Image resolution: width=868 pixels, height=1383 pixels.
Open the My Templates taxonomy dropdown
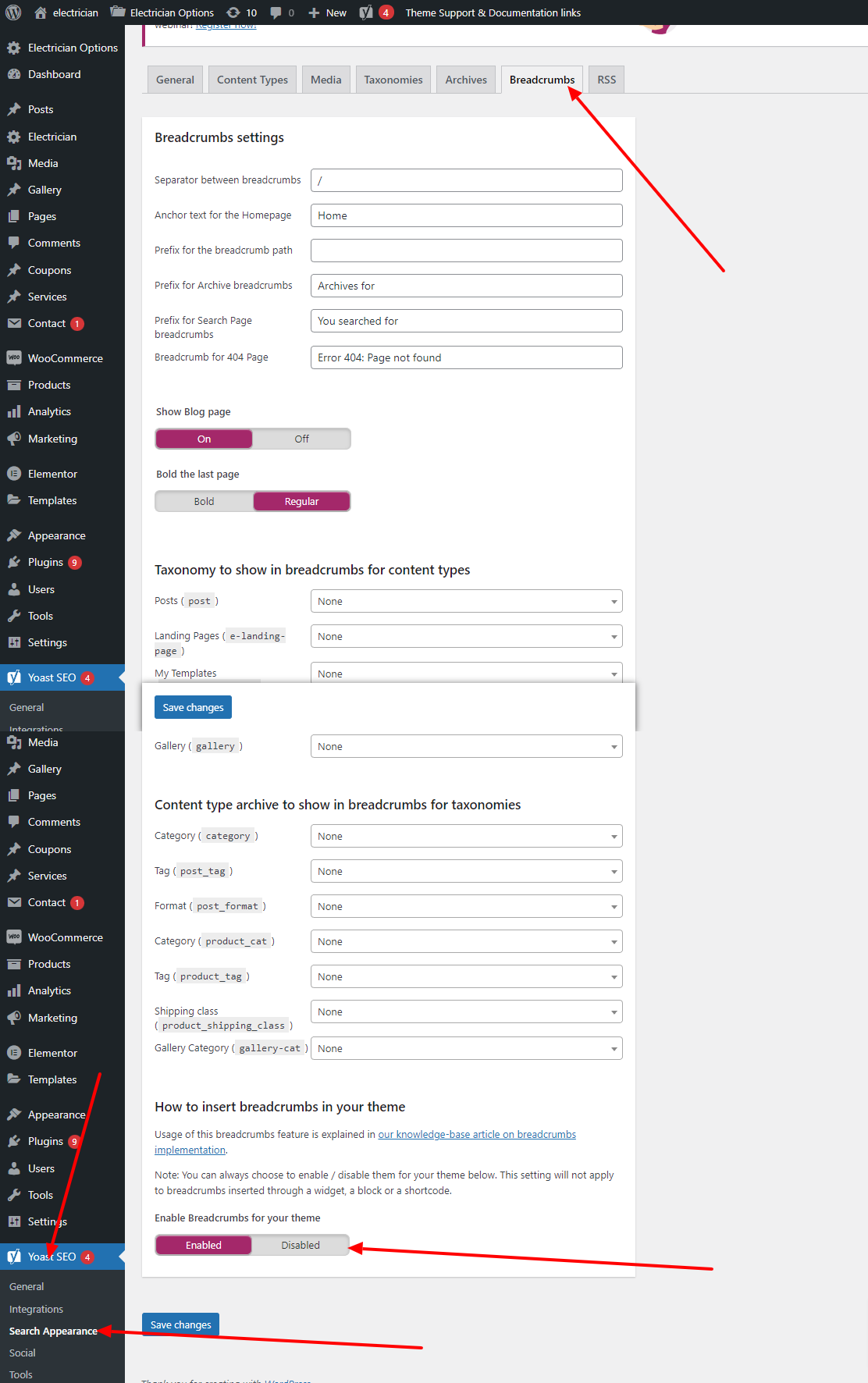(467, 673)
